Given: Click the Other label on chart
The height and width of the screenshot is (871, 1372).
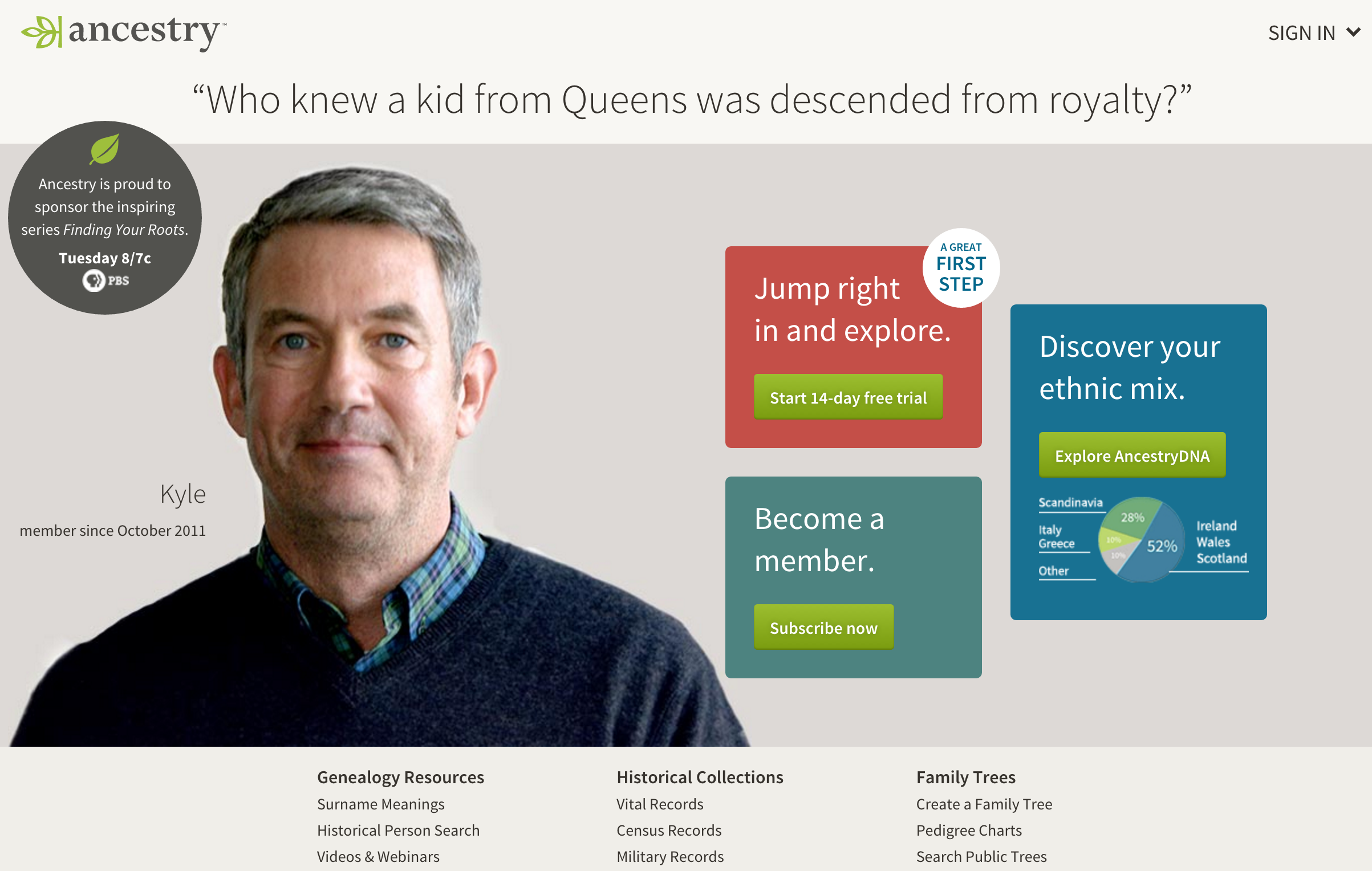Looking at the screenshot, I should pyautogui.click(x=1053, y=571).
